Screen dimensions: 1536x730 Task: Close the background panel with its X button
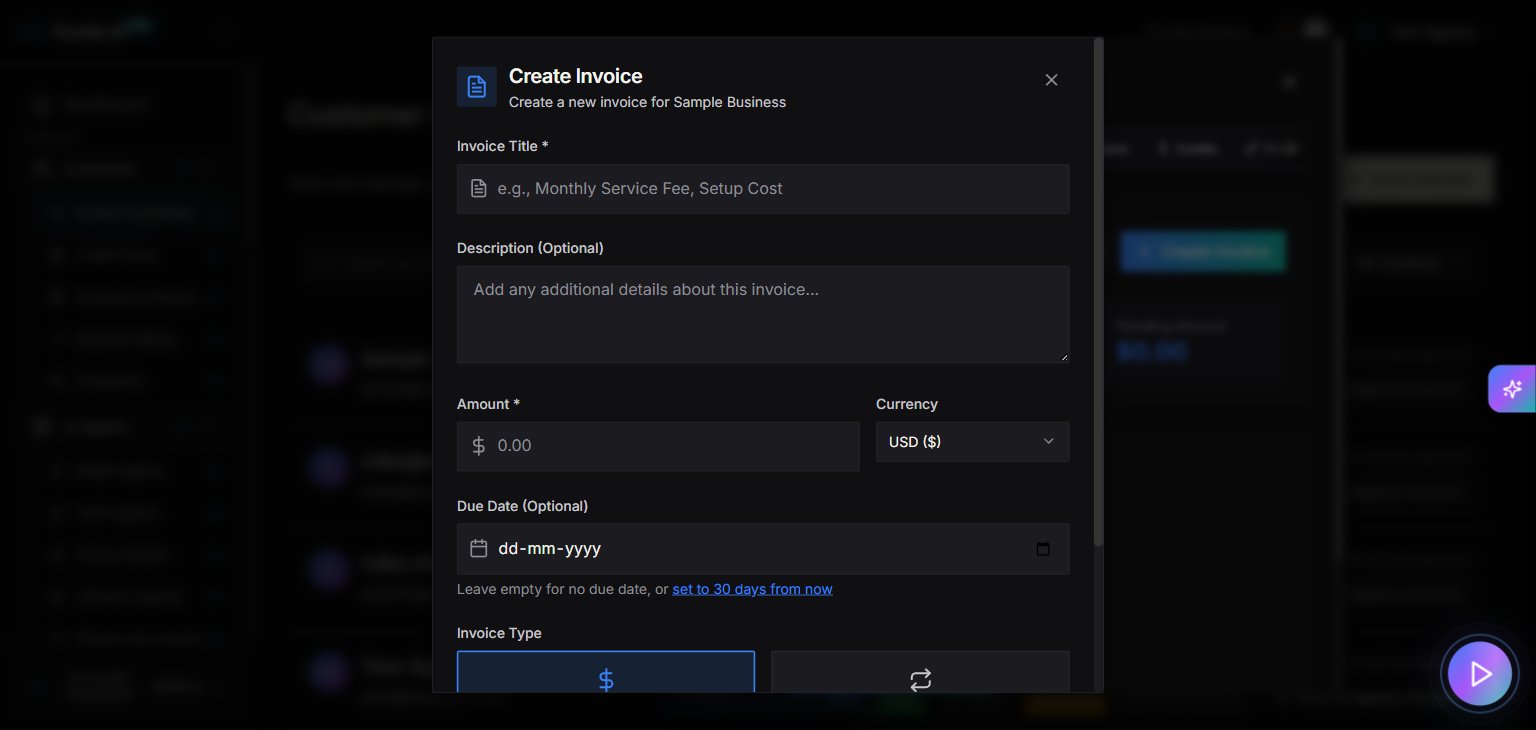(x=1290, y=81)
